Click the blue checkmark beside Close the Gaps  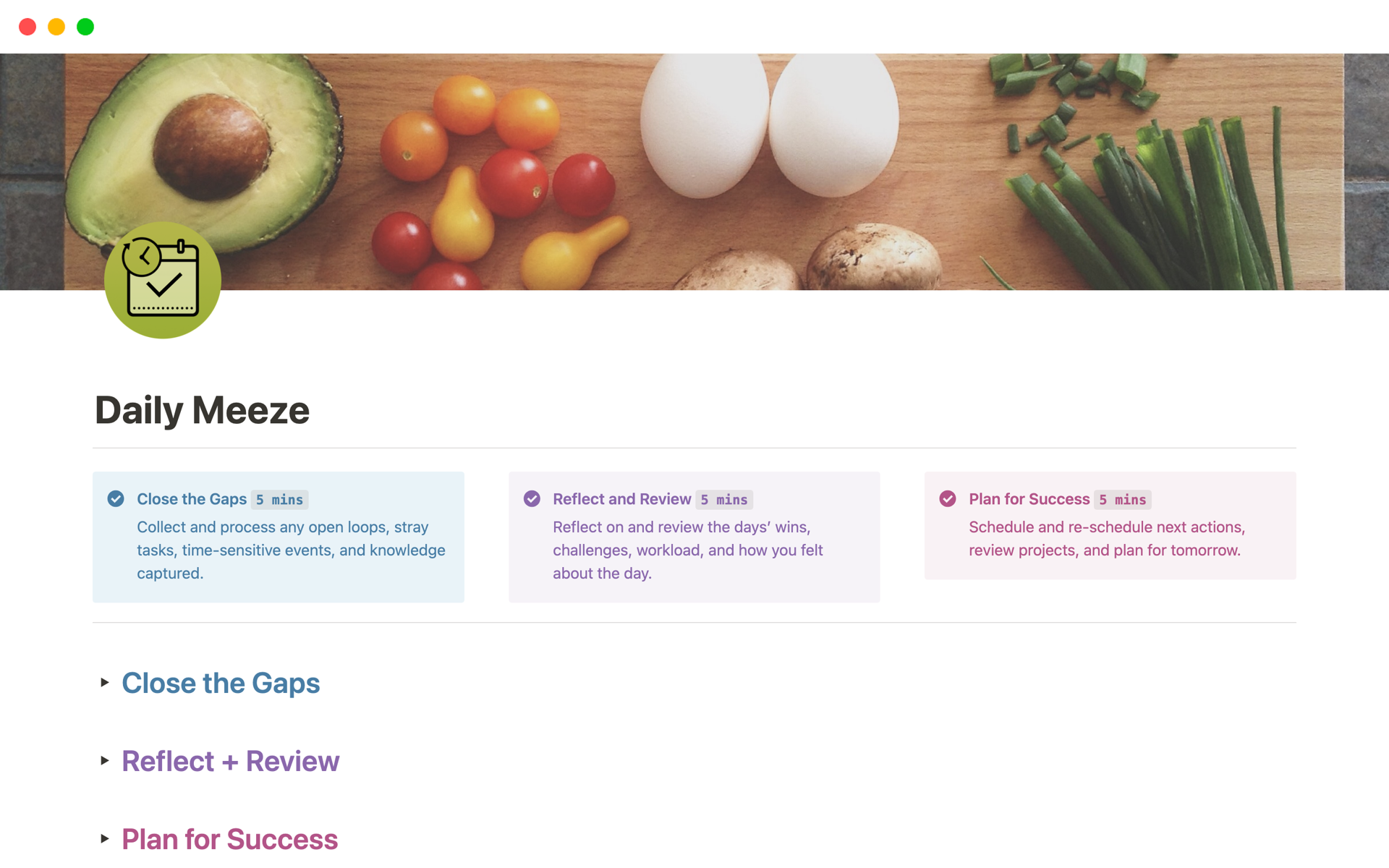pyautogui.click(x=116, y=498)
